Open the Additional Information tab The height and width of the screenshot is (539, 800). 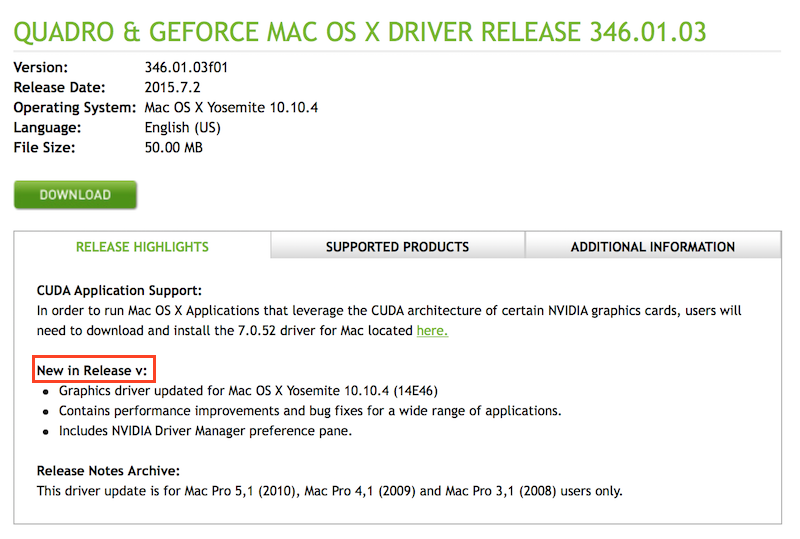(653, 247)
